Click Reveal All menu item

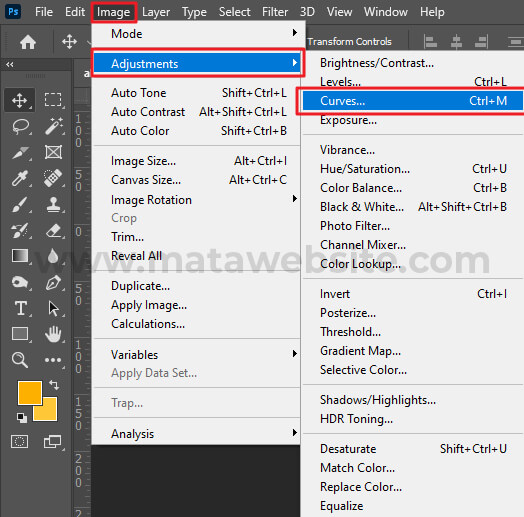point(197,256)
